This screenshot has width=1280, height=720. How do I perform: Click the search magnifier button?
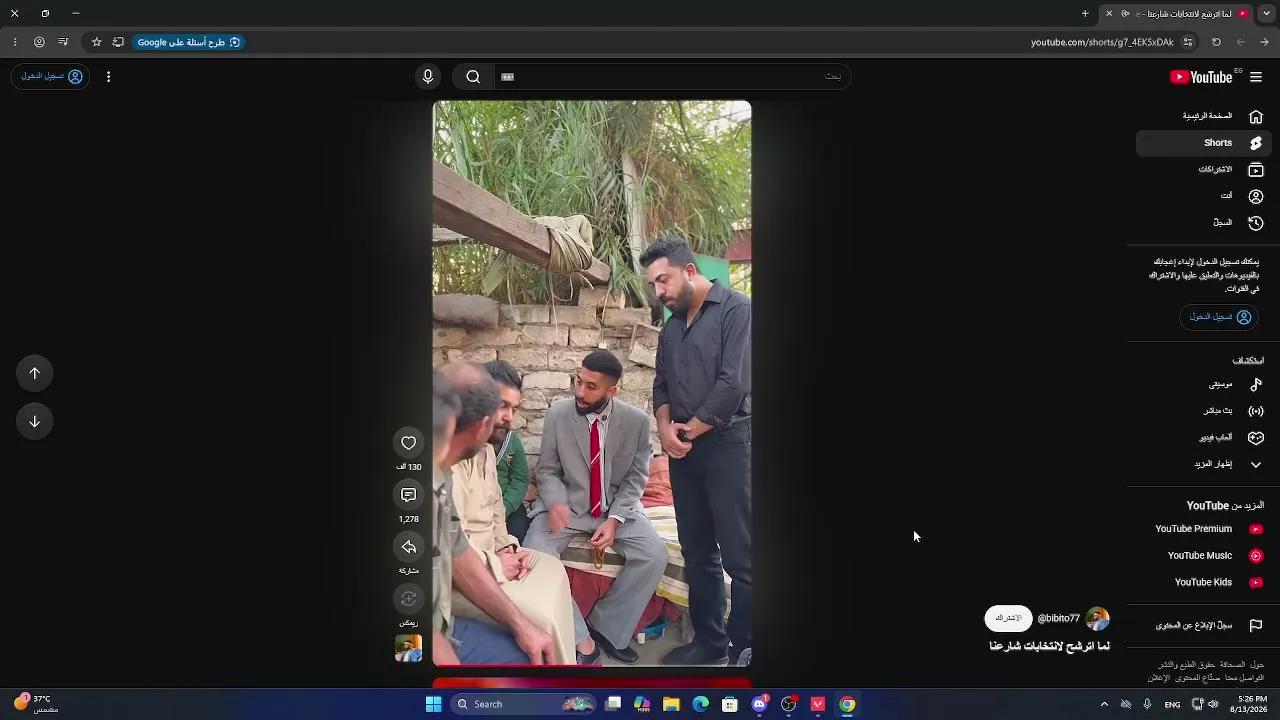[x=473, y=77]
